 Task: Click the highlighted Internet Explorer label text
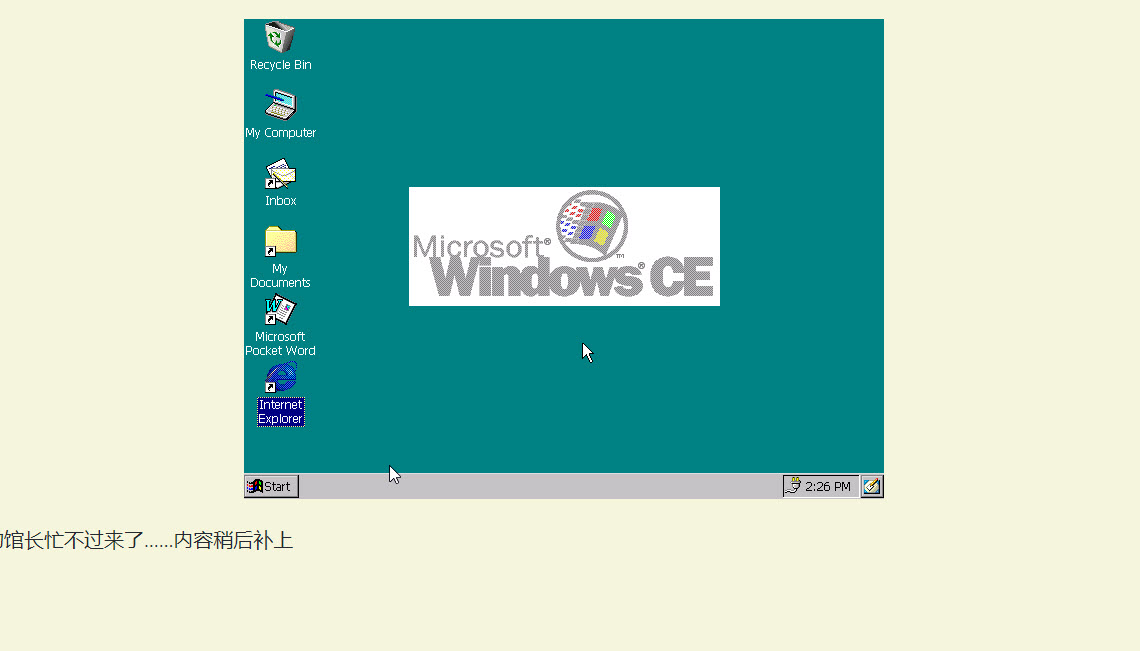point(281,412)
